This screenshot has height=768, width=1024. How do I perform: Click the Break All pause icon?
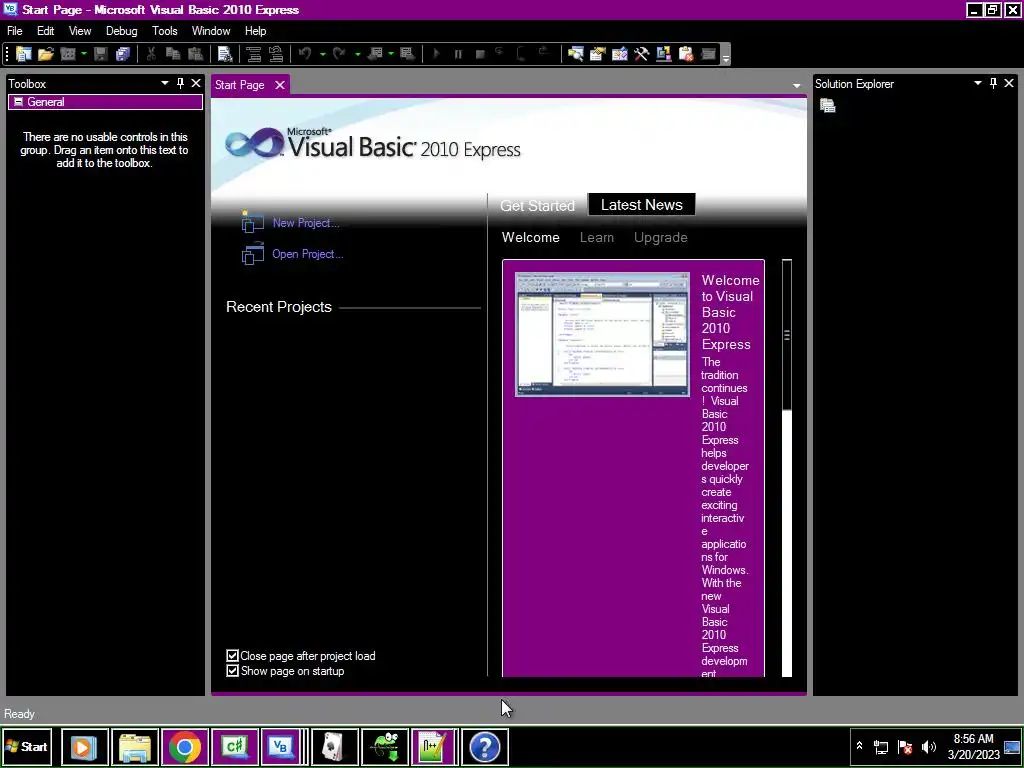(458, 54)
